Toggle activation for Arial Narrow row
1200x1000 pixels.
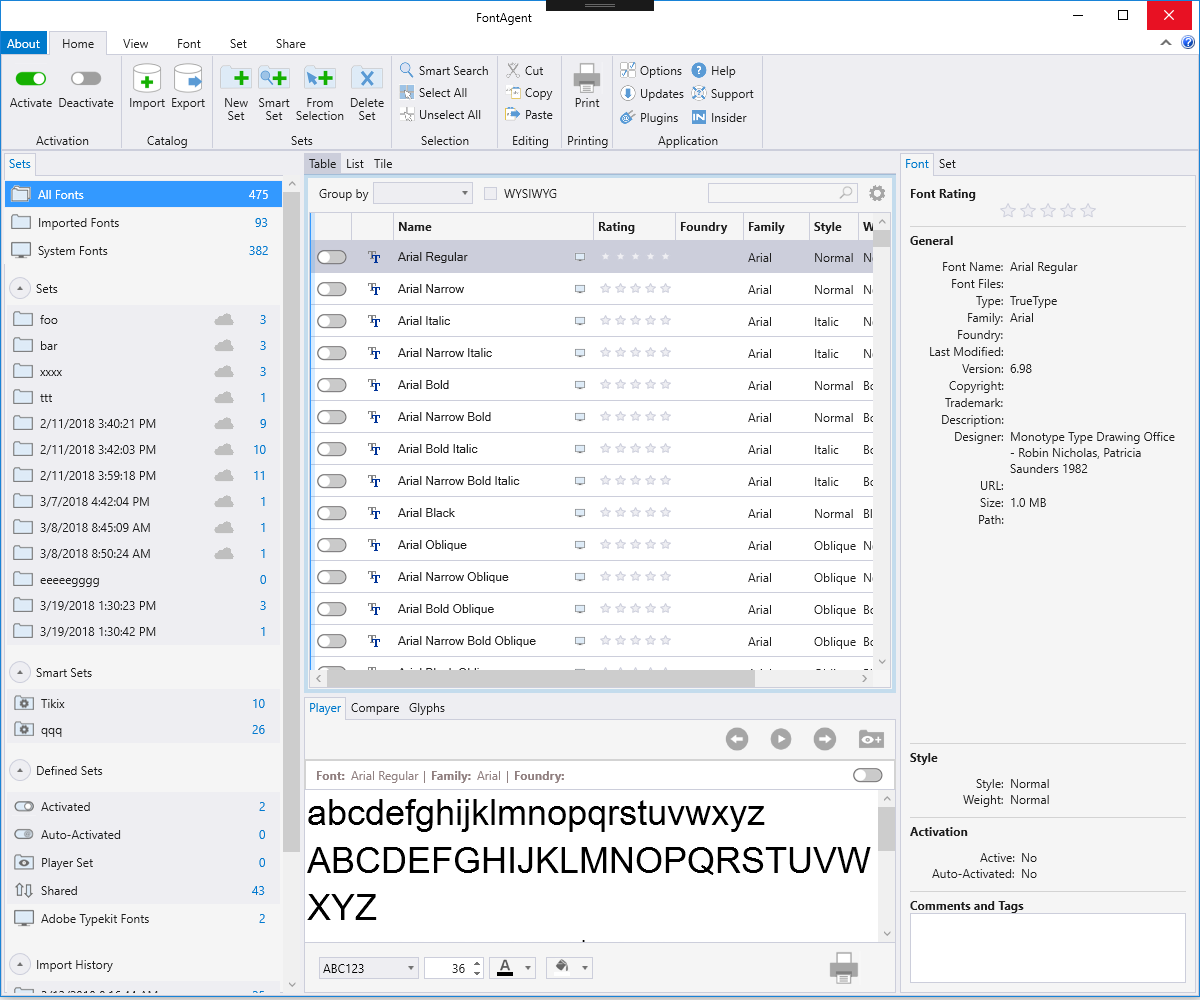click(x=331, y=289)
